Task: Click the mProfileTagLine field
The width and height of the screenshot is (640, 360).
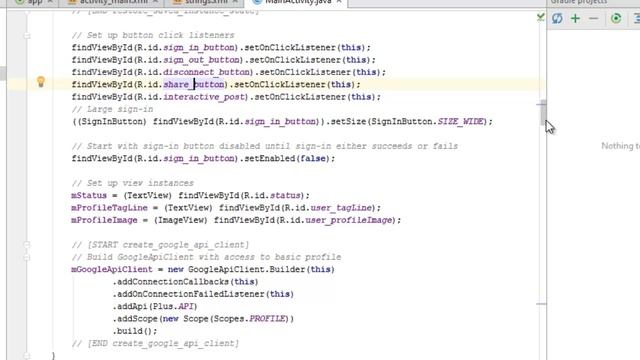Action: click(x=109, y=208)
